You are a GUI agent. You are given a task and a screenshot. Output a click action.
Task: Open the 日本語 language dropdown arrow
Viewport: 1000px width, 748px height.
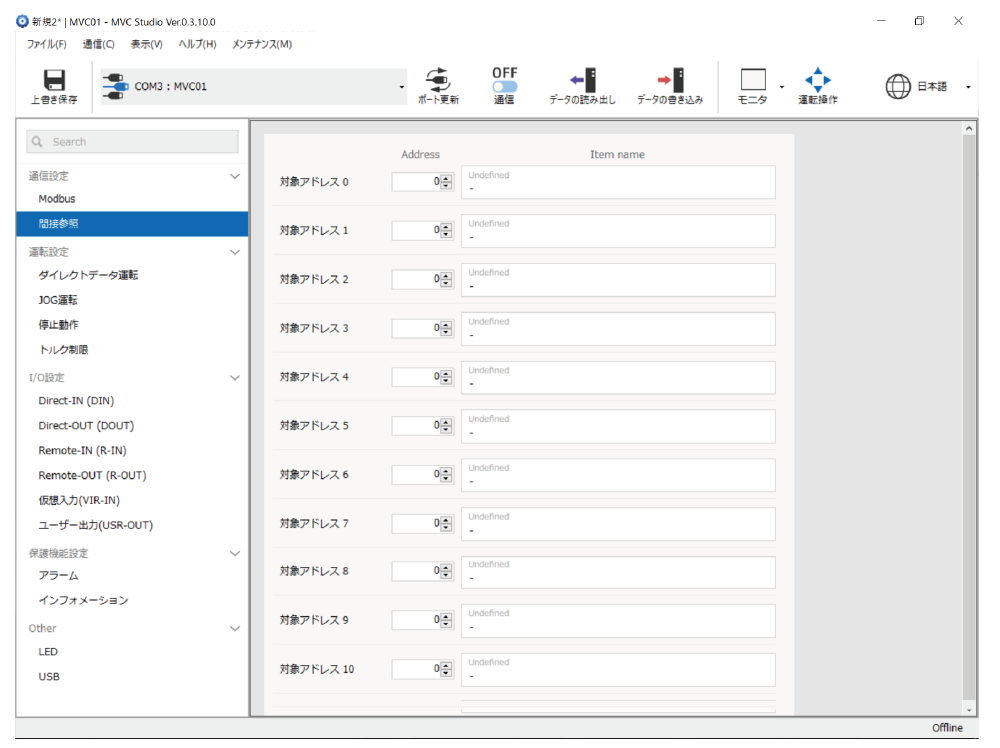coord(968,87)
